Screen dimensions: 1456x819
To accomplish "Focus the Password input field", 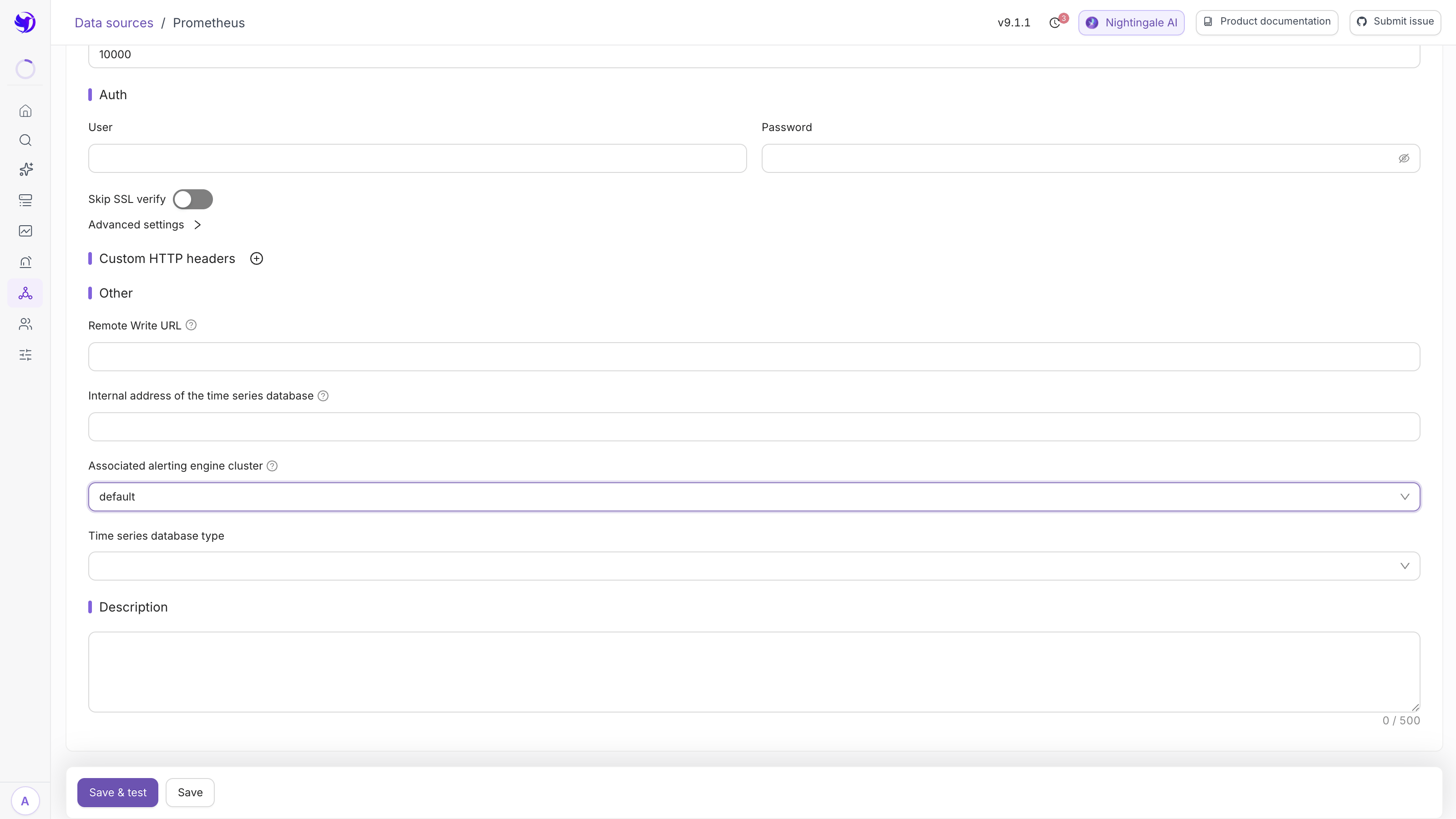I will 1090,158.
